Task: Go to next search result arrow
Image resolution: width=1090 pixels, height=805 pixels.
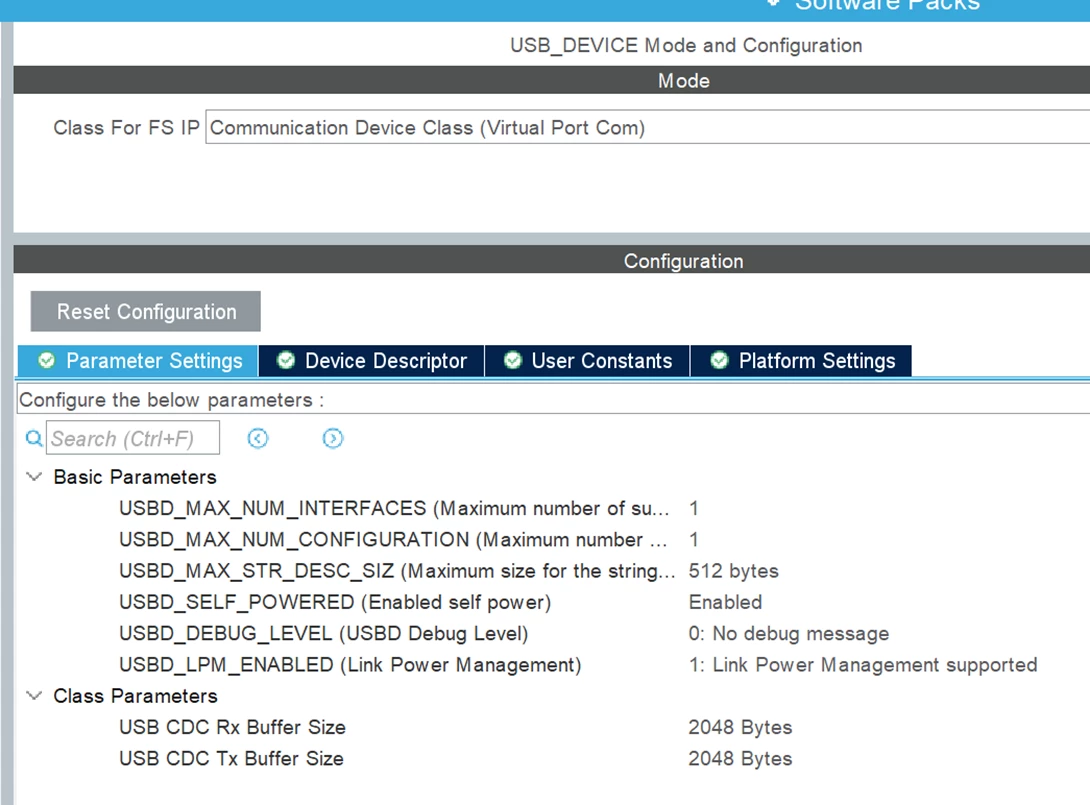Action: pyautogui.click(x=333, y=439)
